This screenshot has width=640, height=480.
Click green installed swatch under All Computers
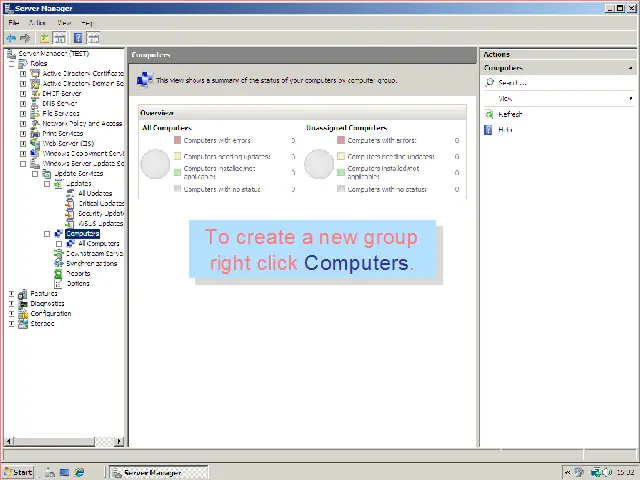coord(177,172)
